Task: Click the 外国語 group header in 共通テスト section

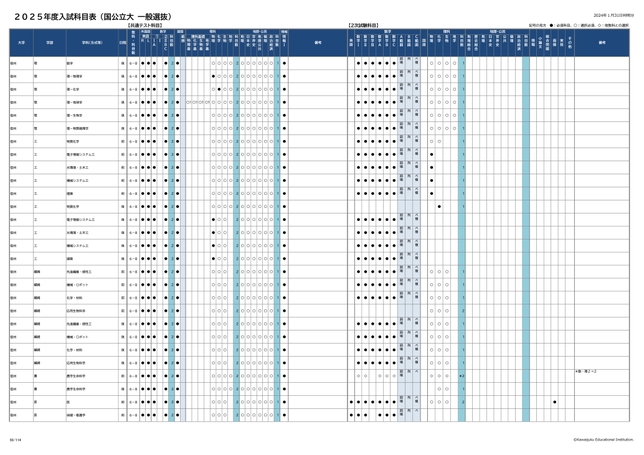Action: (x=145, y=31)
